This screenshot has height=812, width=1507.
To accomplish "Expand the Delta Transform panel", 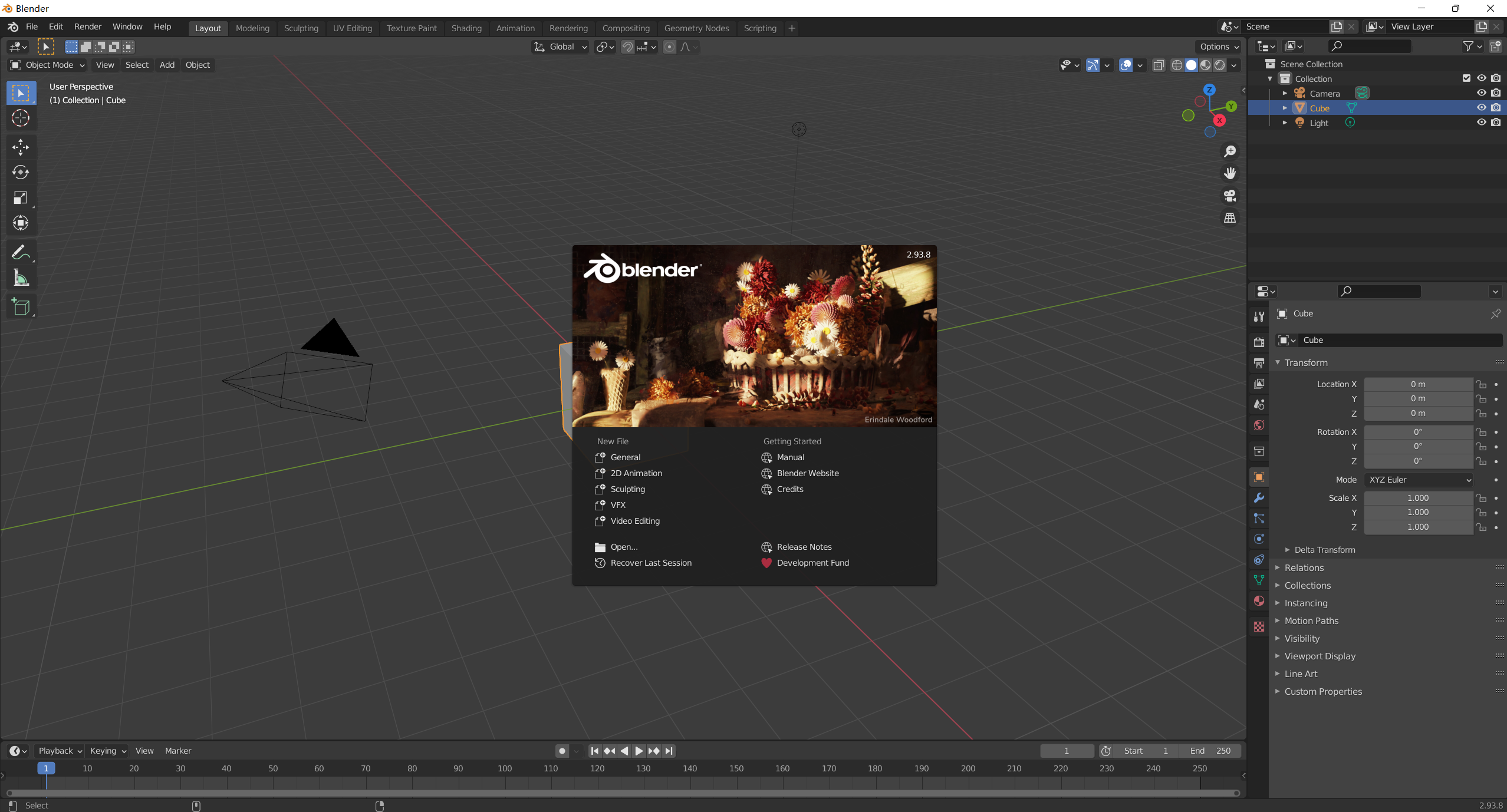I will pos(1325,550).
